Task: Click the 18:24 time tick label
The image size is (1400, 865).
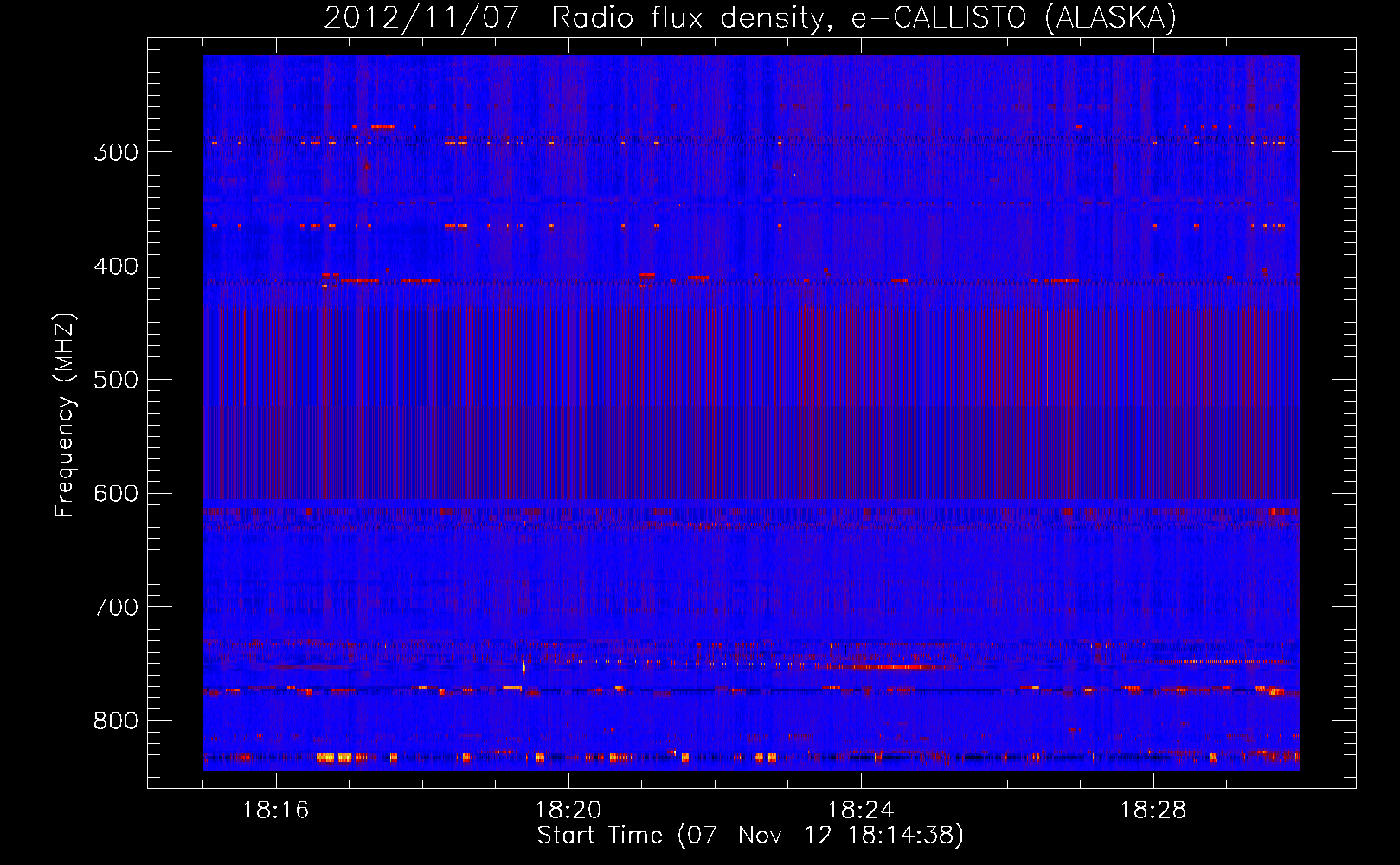Action: click(861, 811)
